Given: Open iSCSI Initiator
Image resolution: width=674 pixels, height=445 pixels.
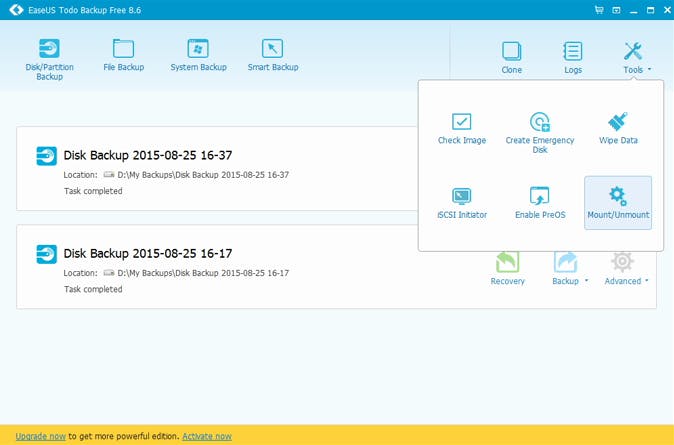Looking at the screenshot, I should 462,203.
